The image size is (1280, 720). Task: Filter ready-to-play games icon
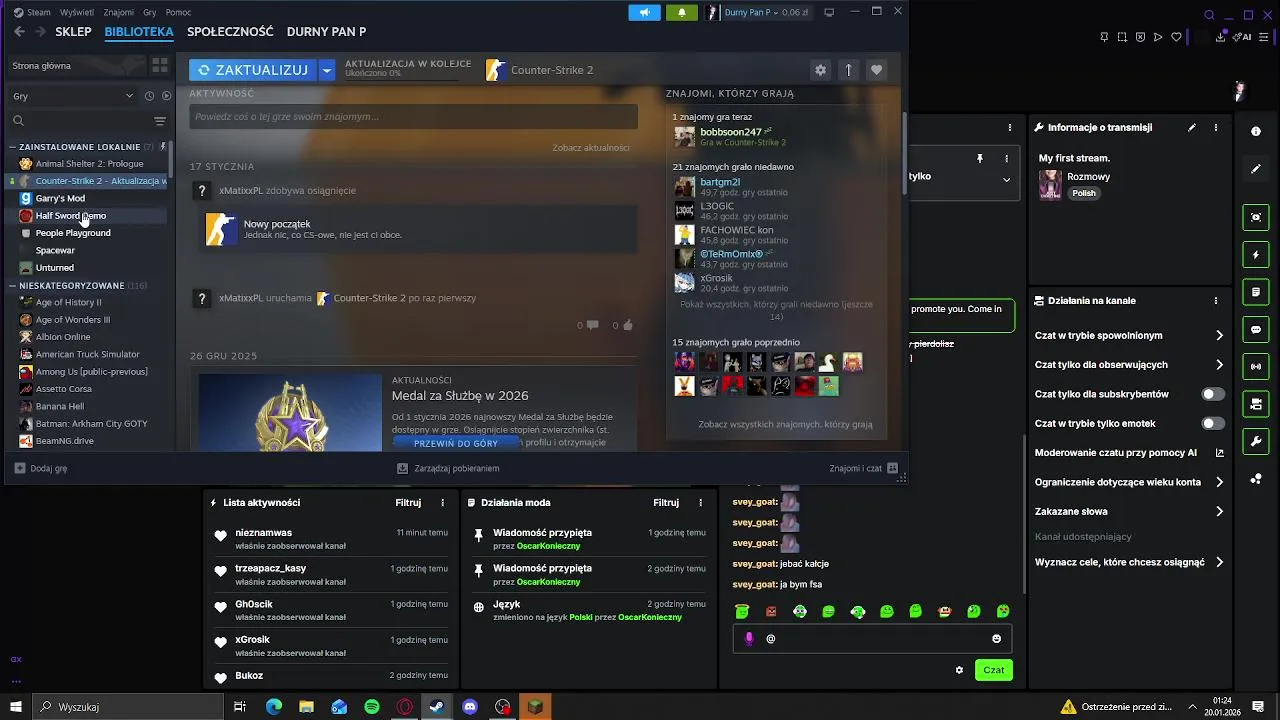pyautogui.click(x=166, y=96)
